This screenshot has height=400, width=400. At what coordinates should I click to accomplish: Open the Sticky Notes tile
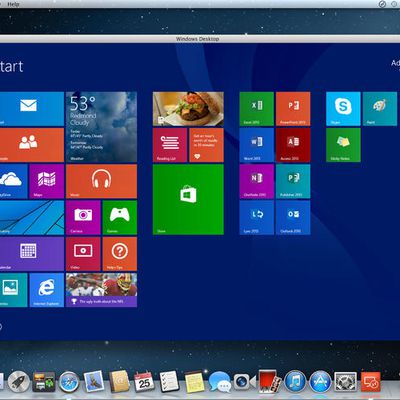(x=343, y=145)
